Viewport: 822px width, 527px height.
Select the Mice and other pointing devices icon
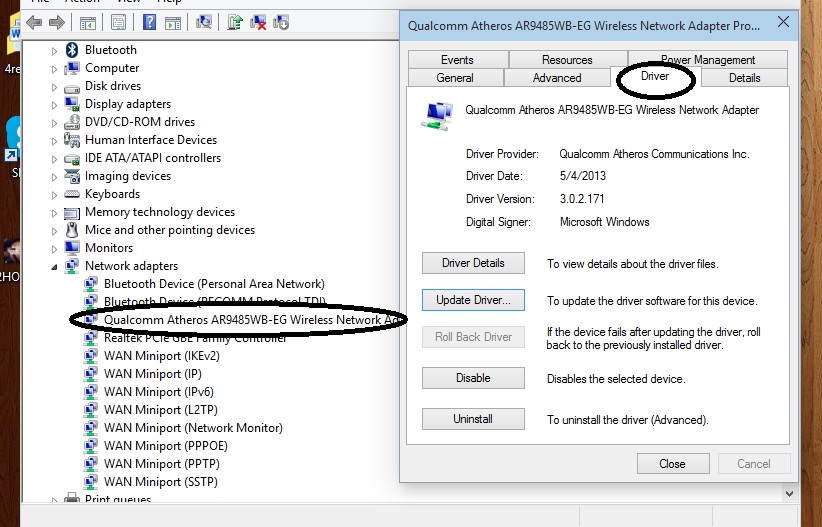72,230
